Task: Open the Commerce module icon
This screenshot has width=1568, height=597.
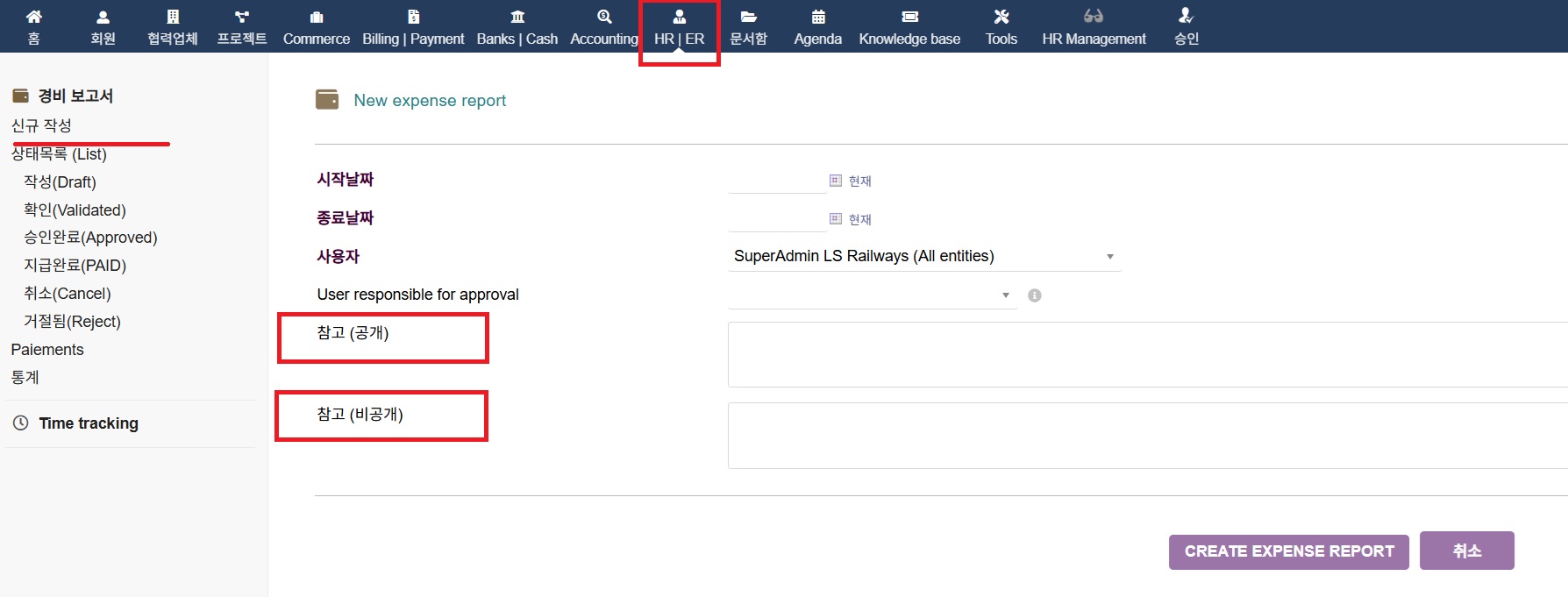Action: 316,17
